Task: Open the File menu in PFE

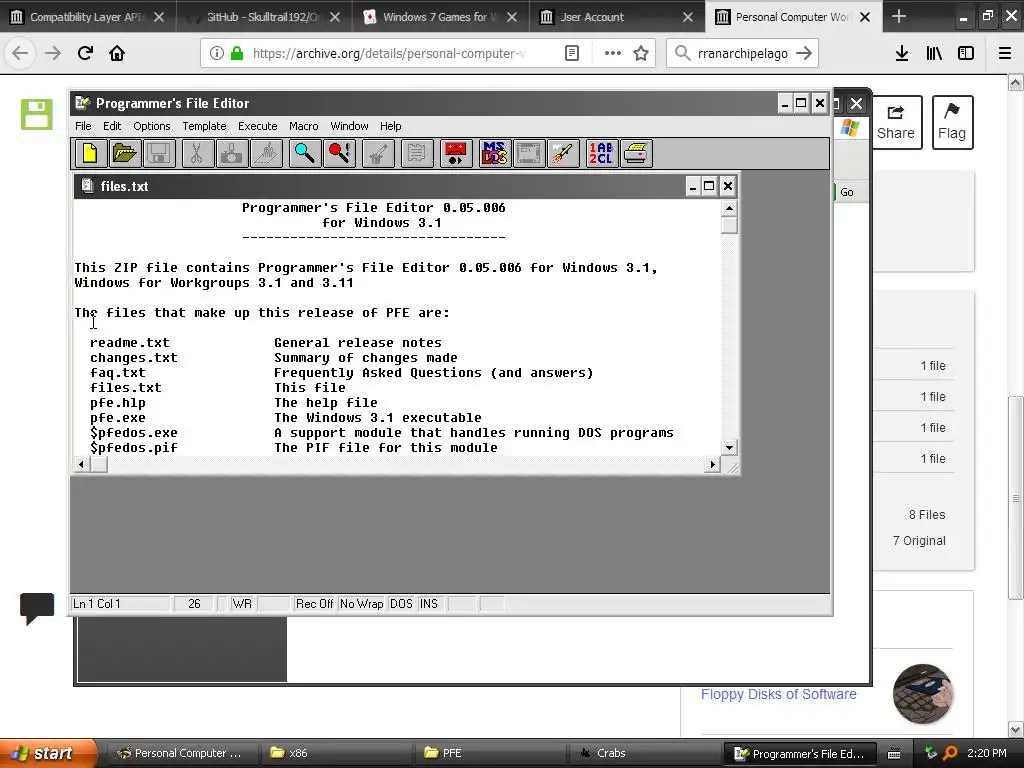Action: point(83,126)
